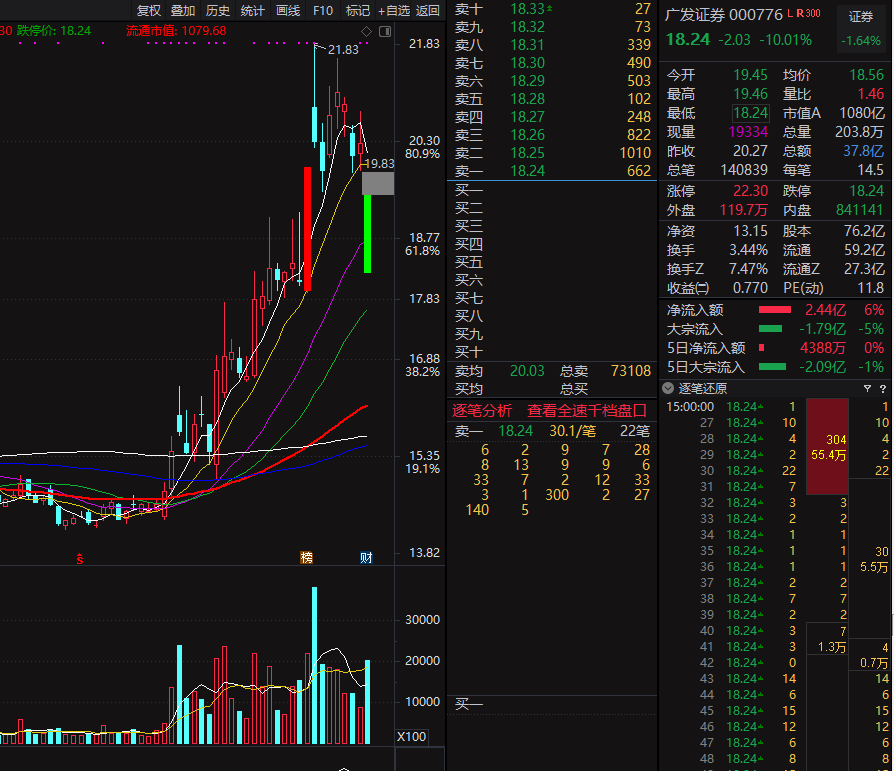Open the 复权 dropdown in the chart toolbar

click(x=149, y=10)
